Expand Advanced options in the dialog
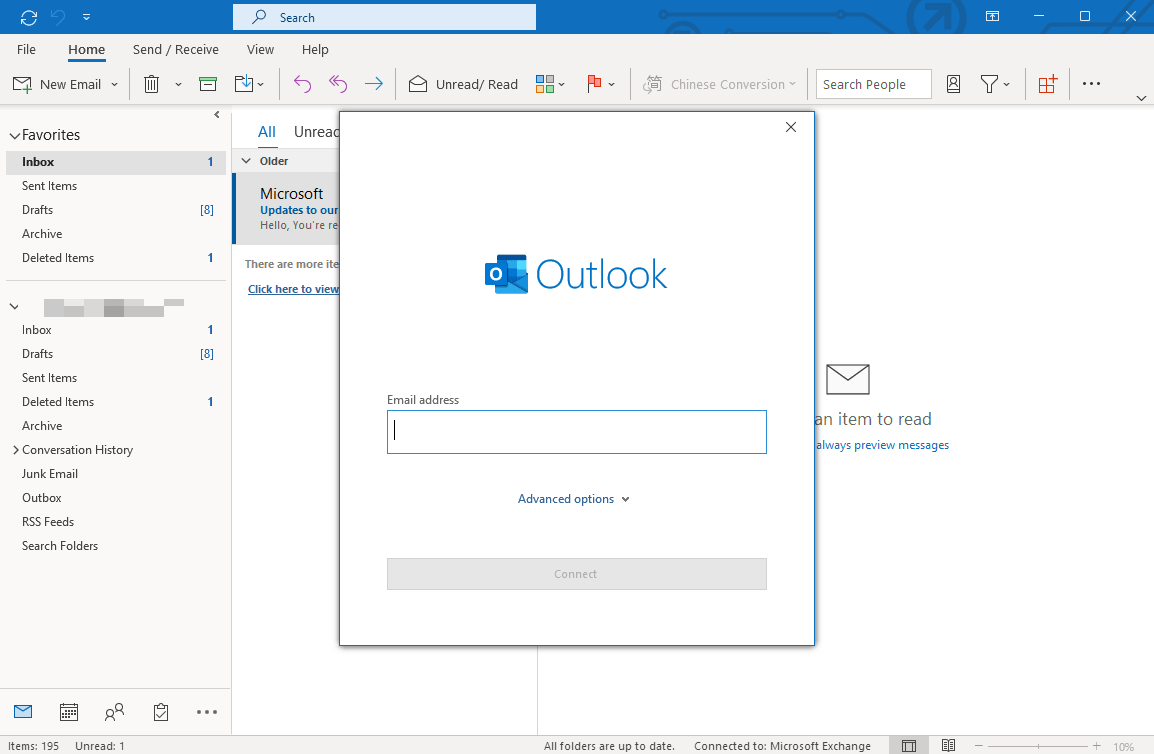This screenshot has height=754, width=1154. click(574, 498)
